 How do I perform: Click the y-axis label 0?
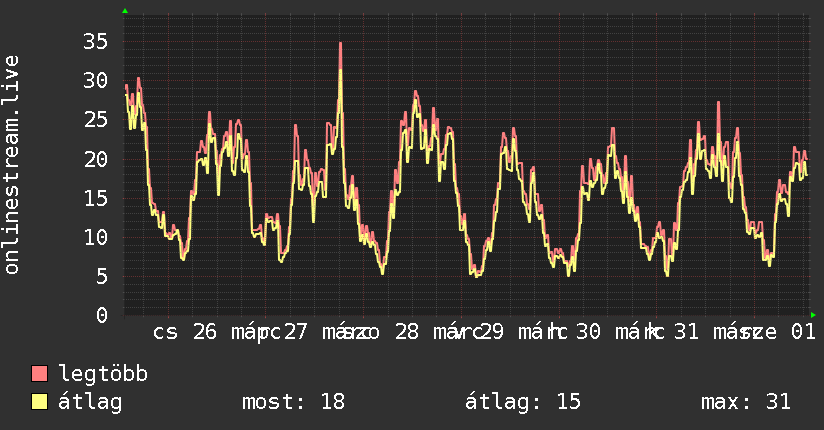click(102, 315)
